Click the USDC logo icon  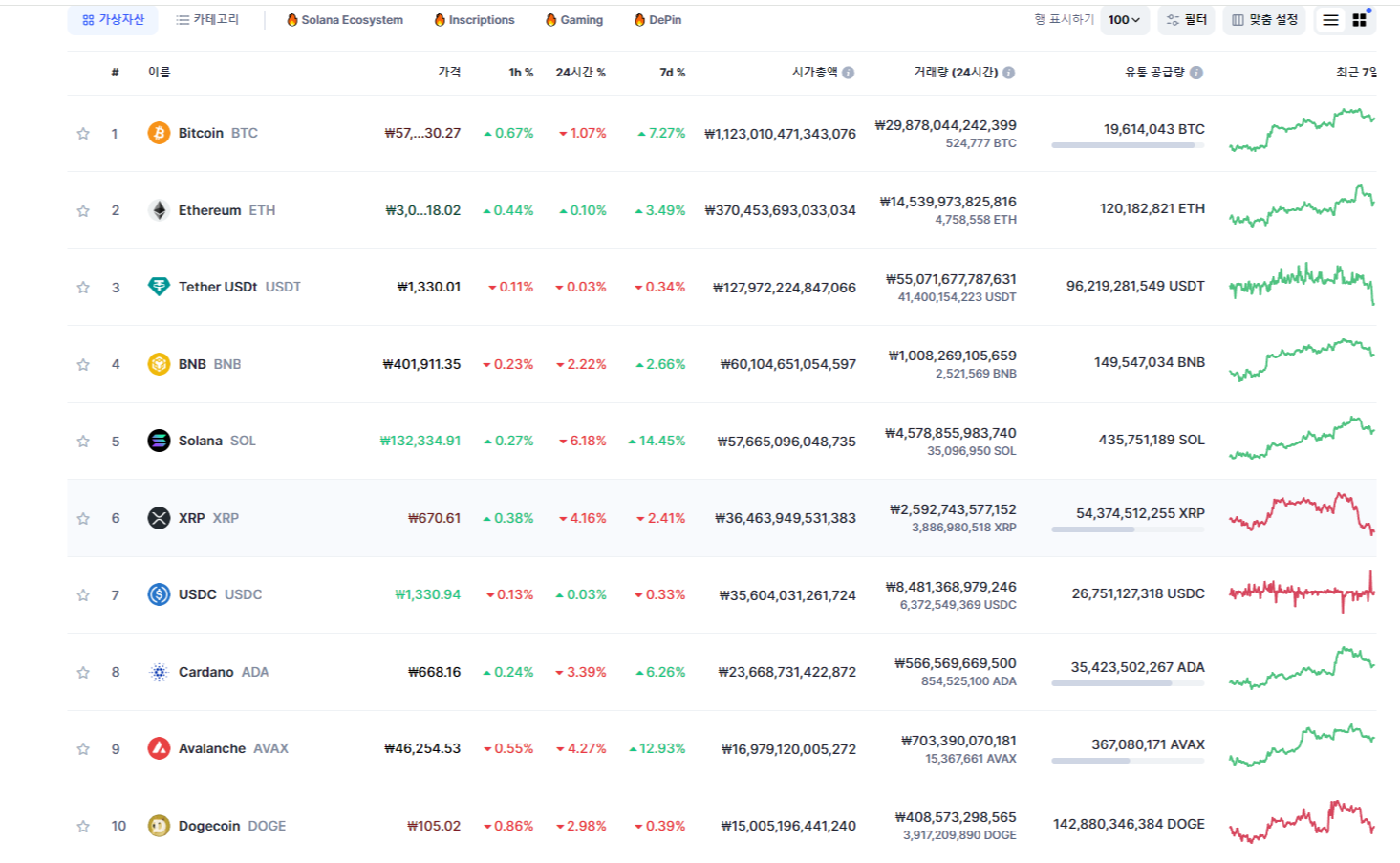[159, 594]
